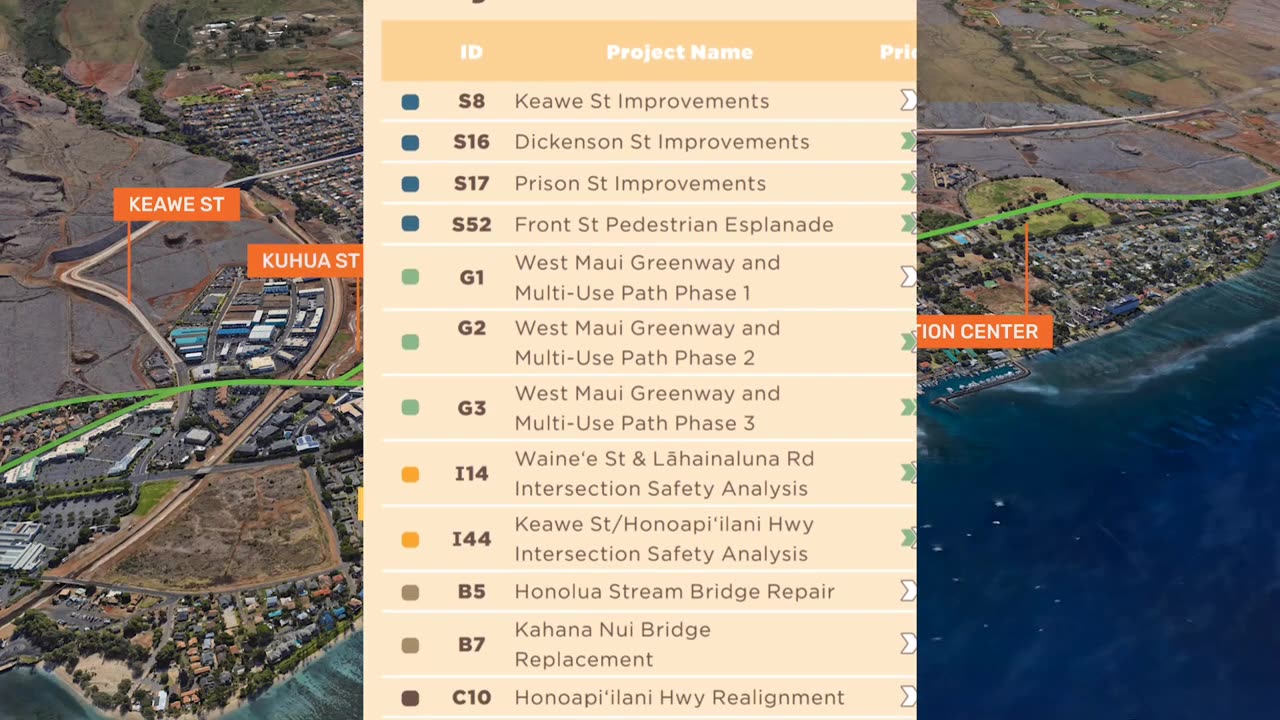Click the KEAWE ST map label
Screen dimensions: 1280x720
click(177, 204)
